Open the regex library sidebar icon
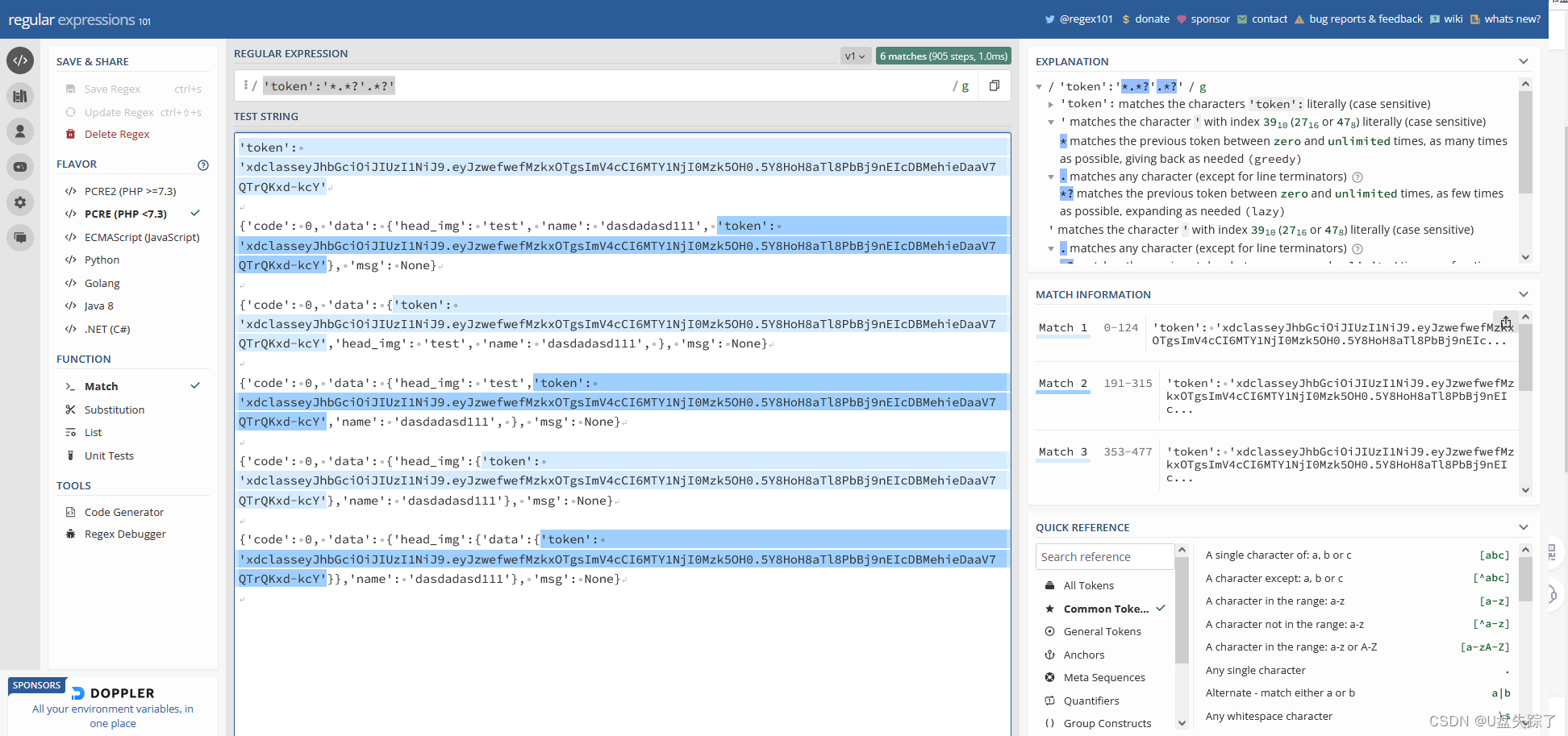 [x=20, y=96]
